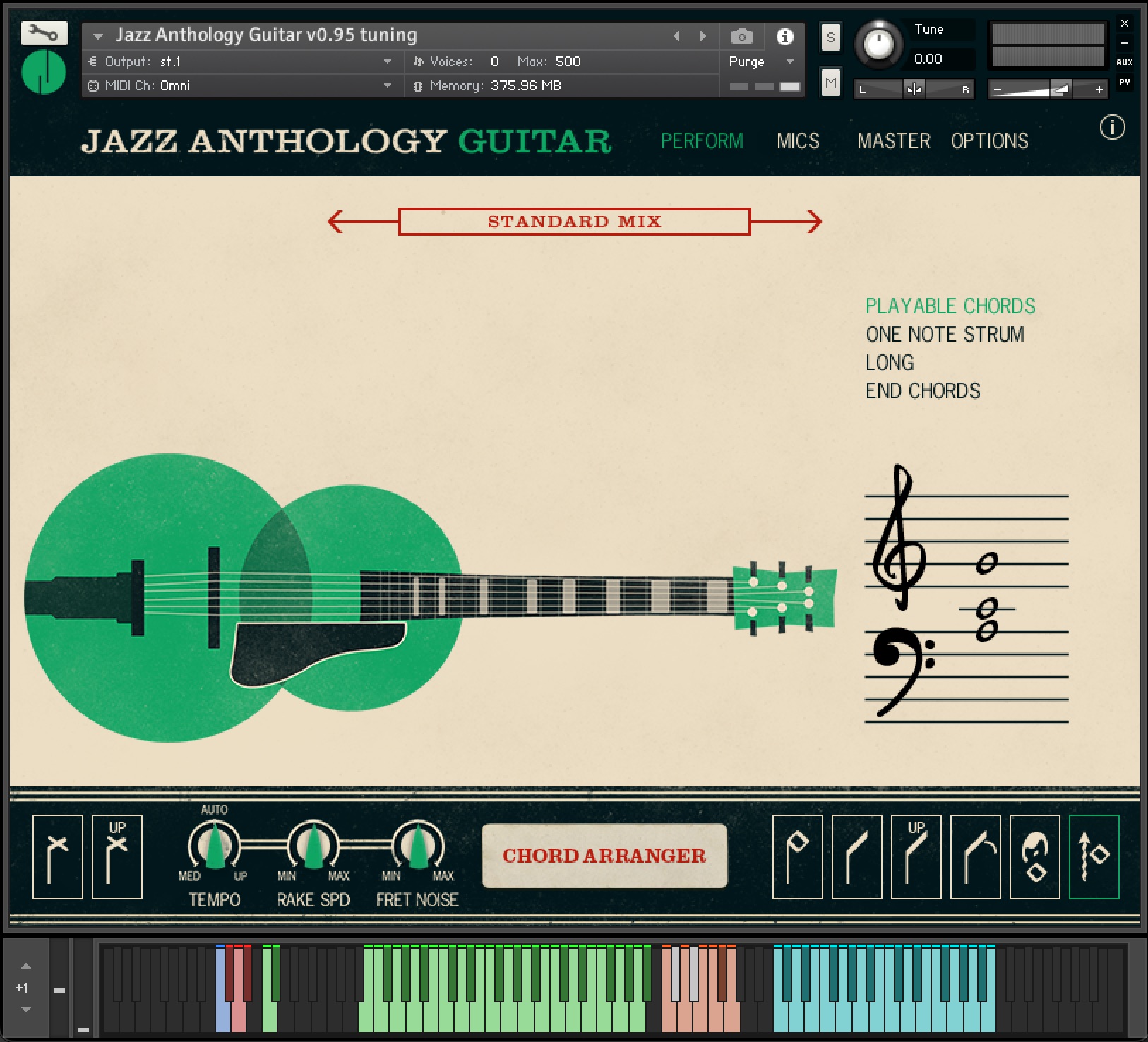Select the face-shaped articulation icon
Image resolution: width=1148 pixels, height=1042 pixels.
click(1034, 856)
